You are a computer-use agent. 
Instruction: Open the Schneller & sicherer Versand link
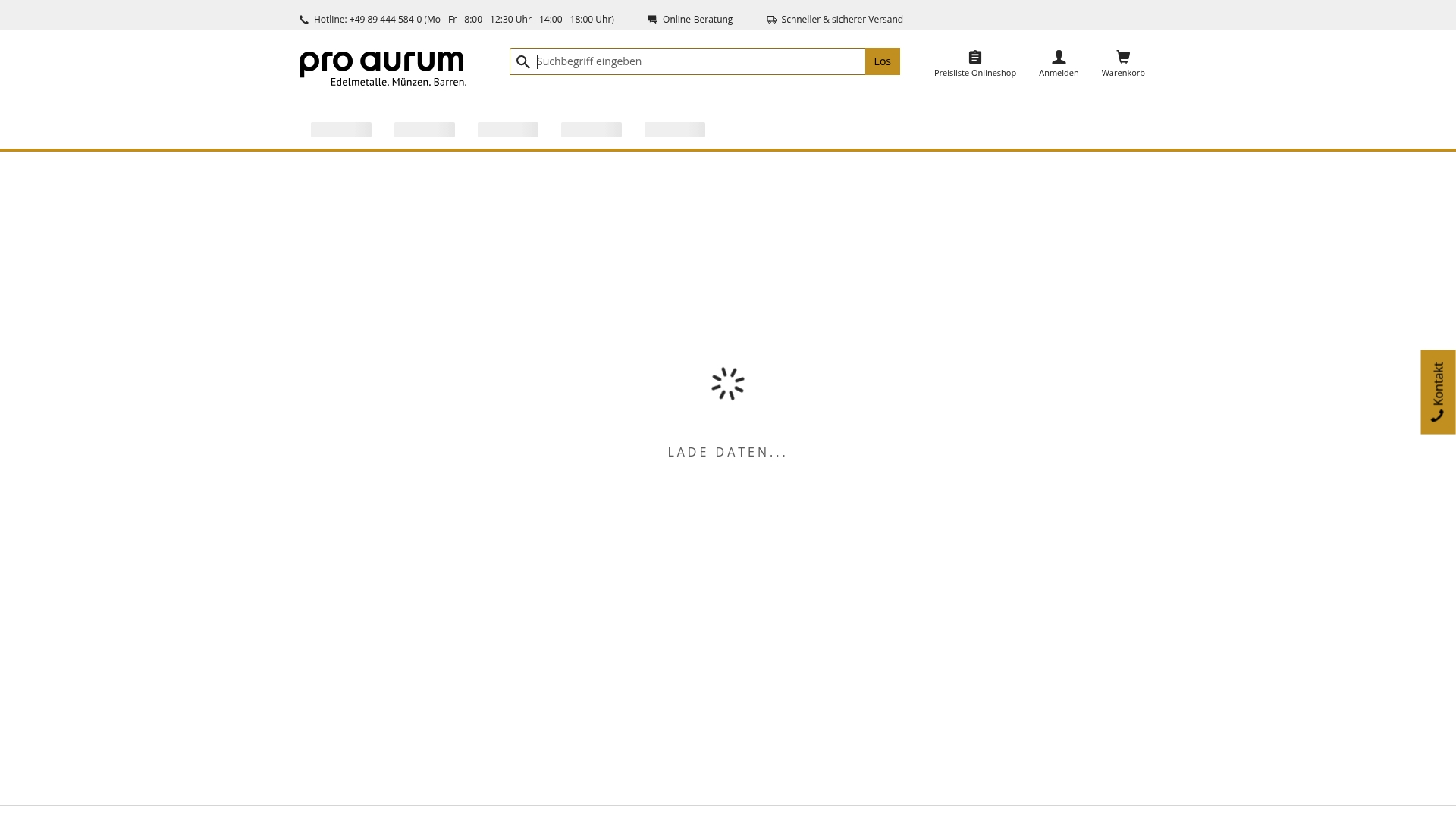(842, 19)
